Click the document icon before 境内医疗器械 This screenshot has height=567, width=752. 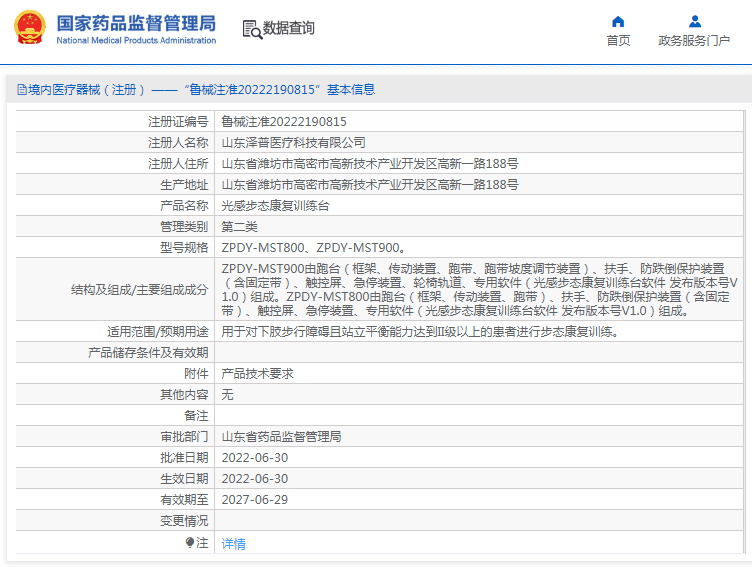coord(22,90)
